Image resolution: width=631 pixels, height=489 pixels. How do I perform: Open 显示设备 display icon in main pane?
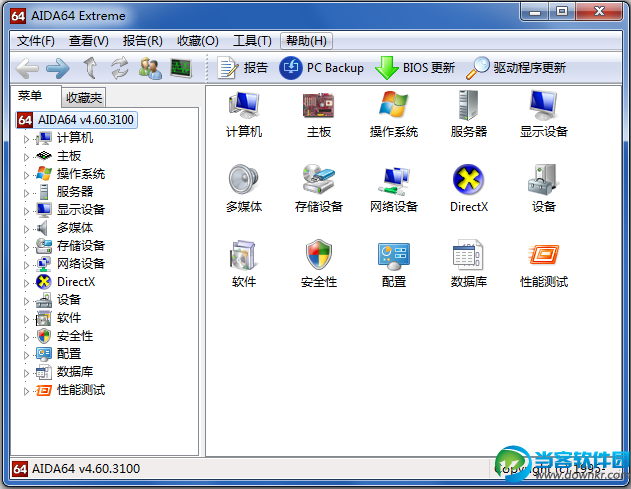tap(544, 115)
